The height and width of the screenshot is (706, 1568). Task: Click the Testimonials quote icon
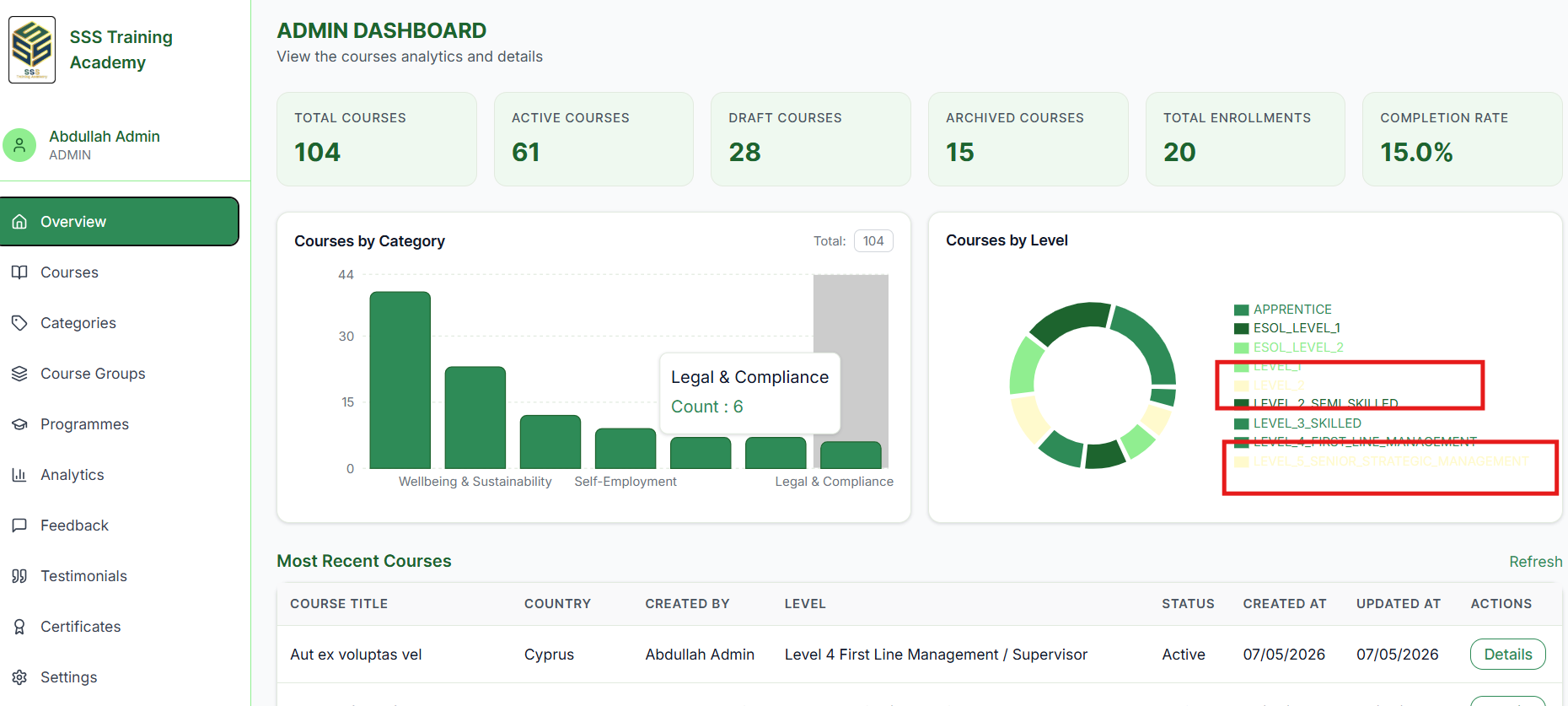pos(19,576)
